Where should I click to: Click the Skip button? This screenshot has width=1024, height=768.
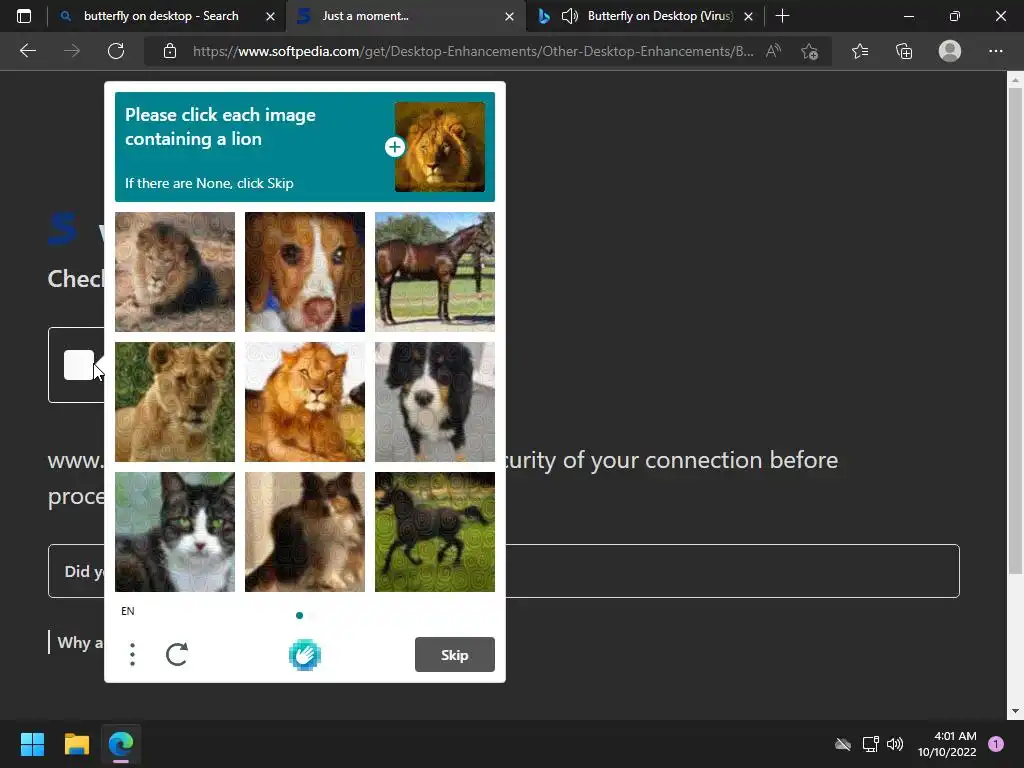tap(455, 654)
